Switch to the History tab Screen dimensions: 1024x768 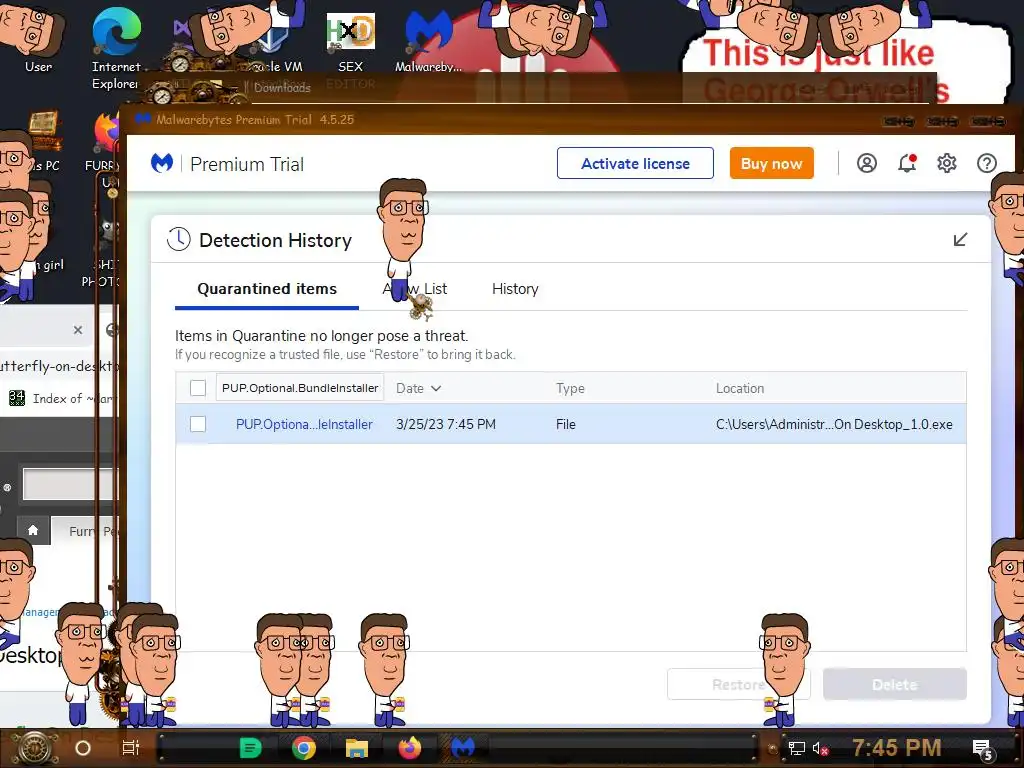tap(515, 289)
